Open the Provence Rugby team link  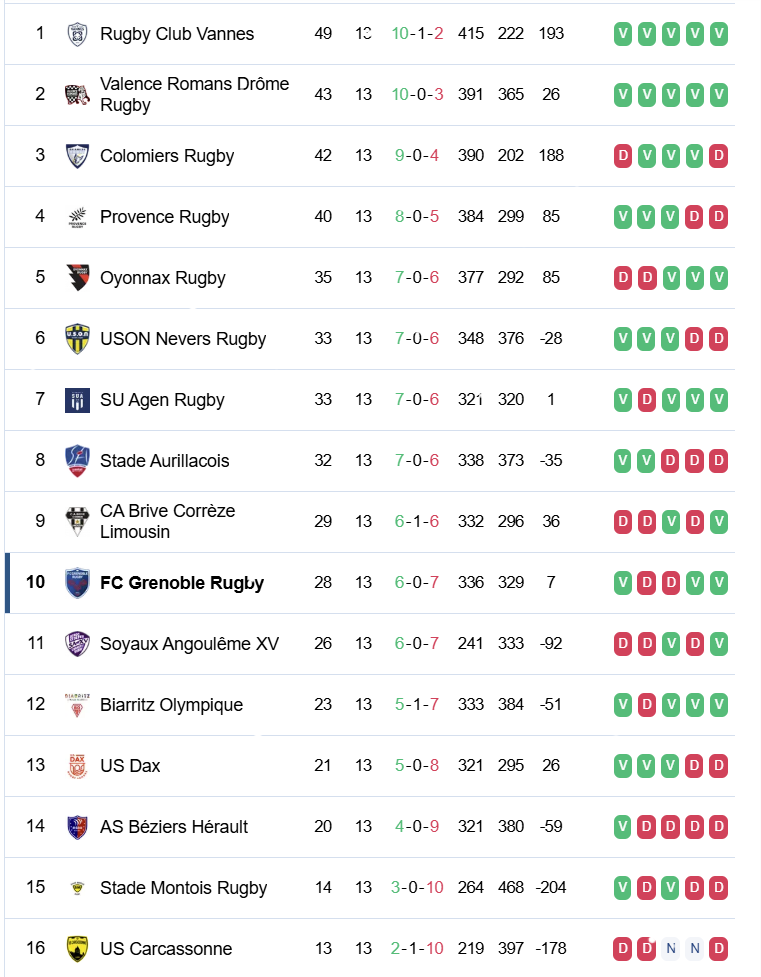[164, 217]
